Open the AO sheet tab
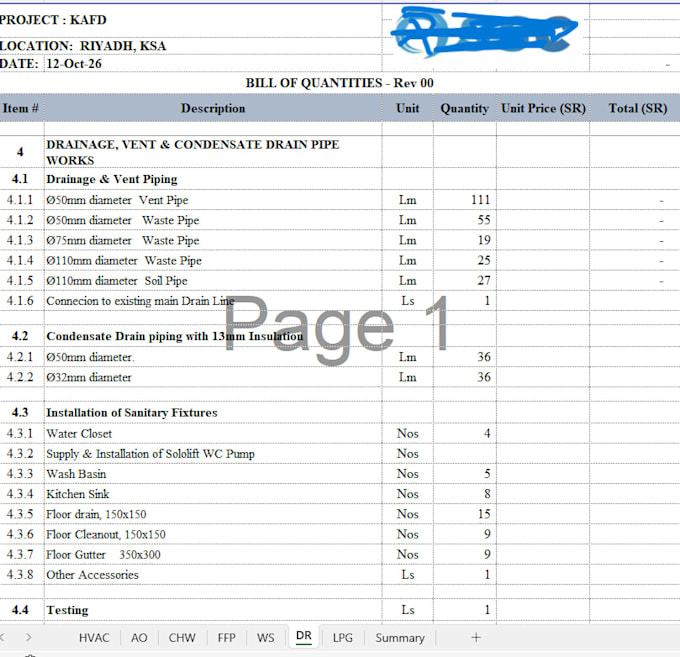The image size is (680, 657). click(139, 637)
